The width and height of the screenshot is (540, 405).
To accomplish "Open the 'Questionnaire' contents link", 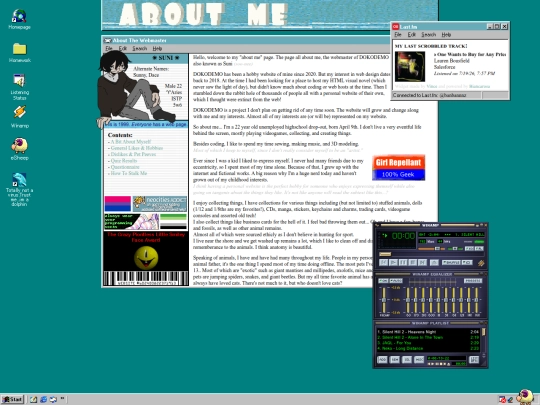I will 125,167.
